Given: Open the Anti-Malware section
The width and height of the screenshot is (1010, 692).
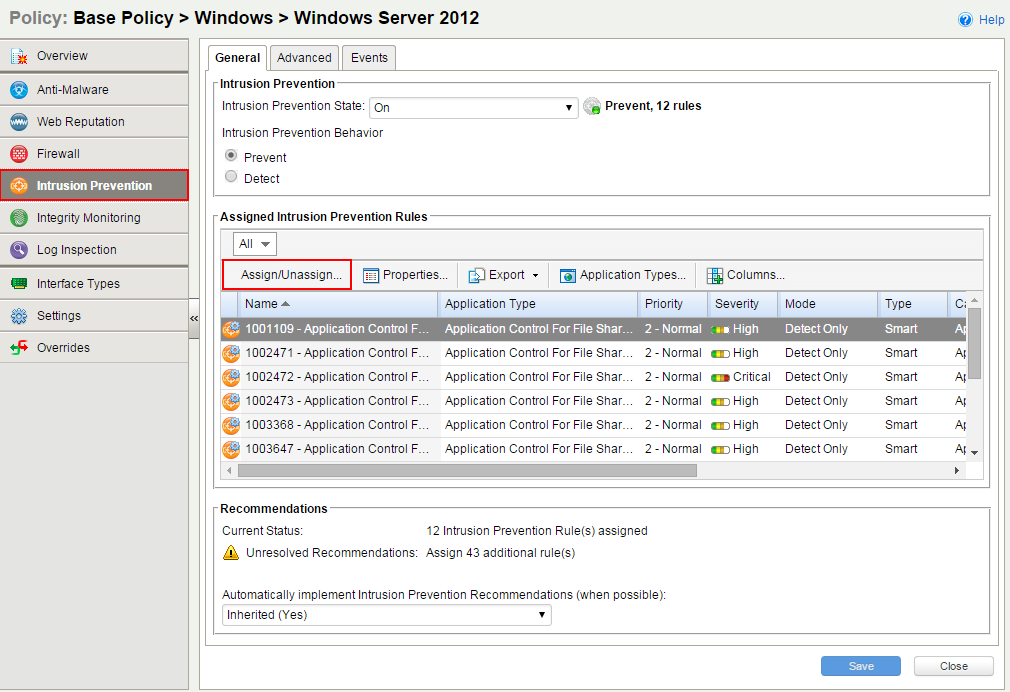Looking at the screenshot, I should (x=94, y=90).
